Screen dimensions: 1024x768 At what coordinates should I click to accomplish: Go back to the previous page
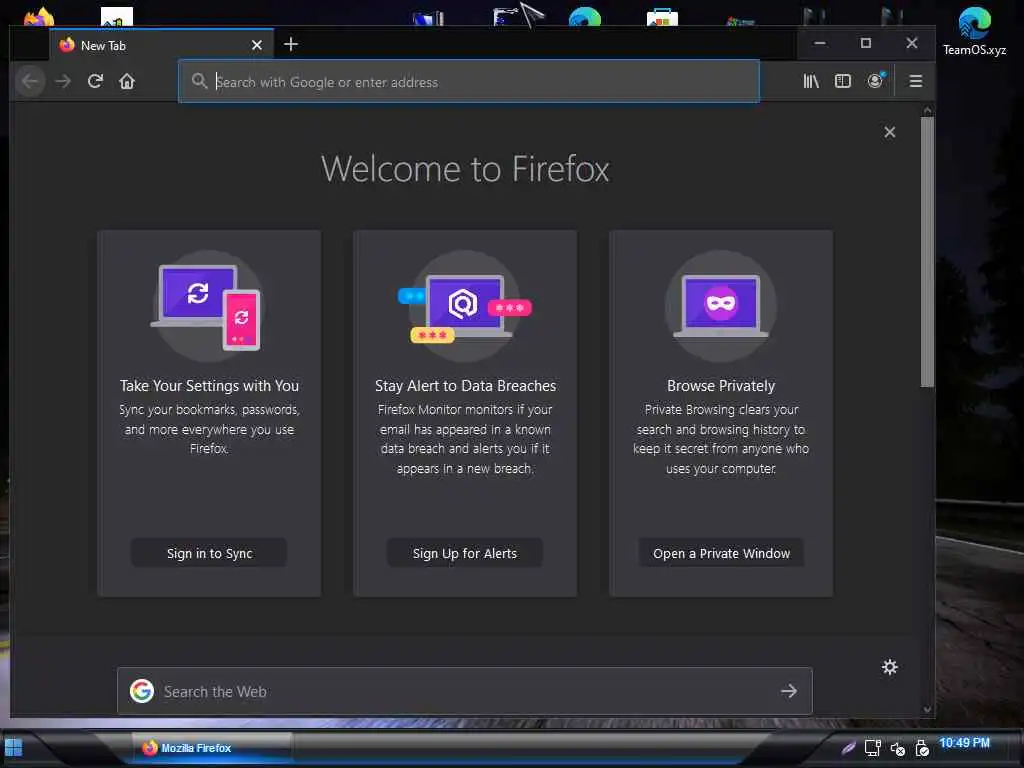[x=30, y=82]
